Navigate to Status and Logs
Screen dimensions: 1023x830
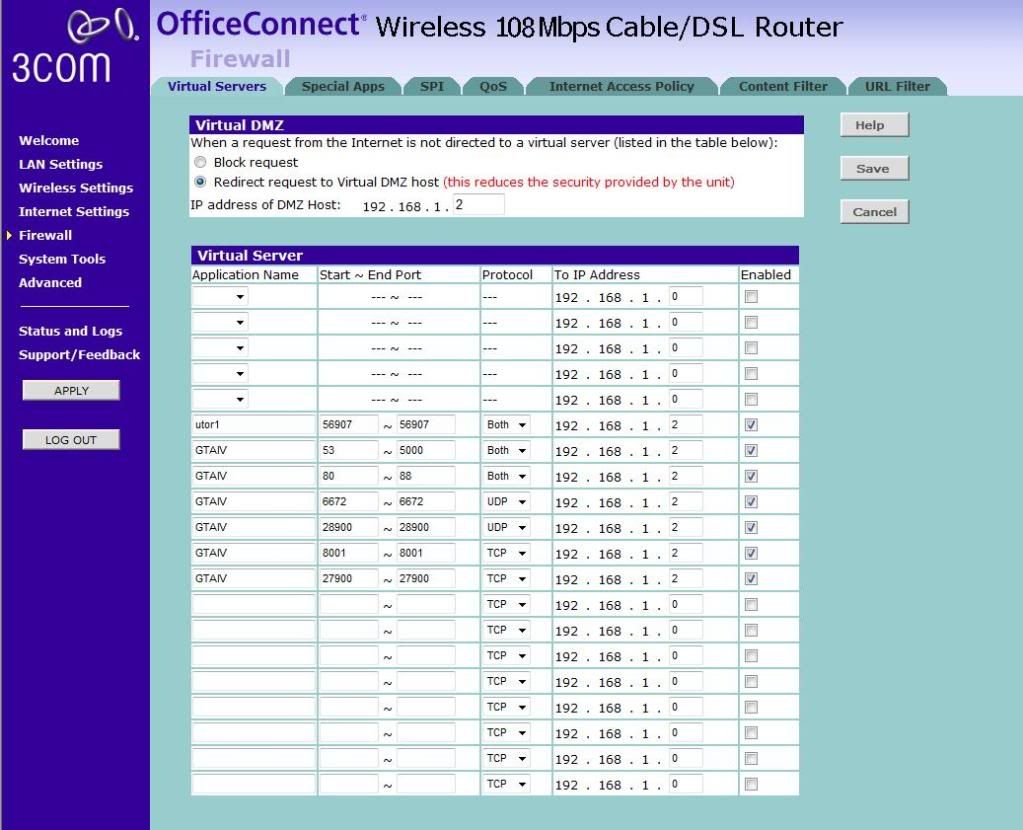(70, 331)
